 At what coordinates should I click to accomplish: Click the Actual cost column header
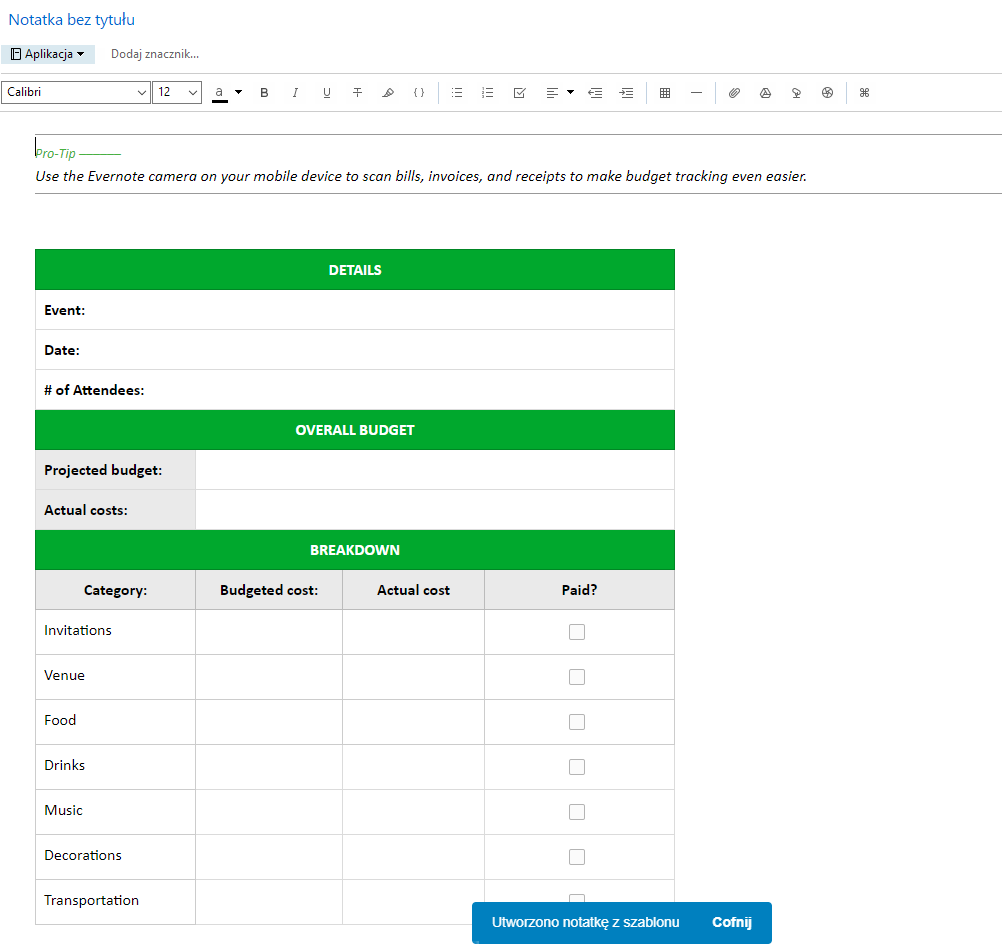(413, 590)
